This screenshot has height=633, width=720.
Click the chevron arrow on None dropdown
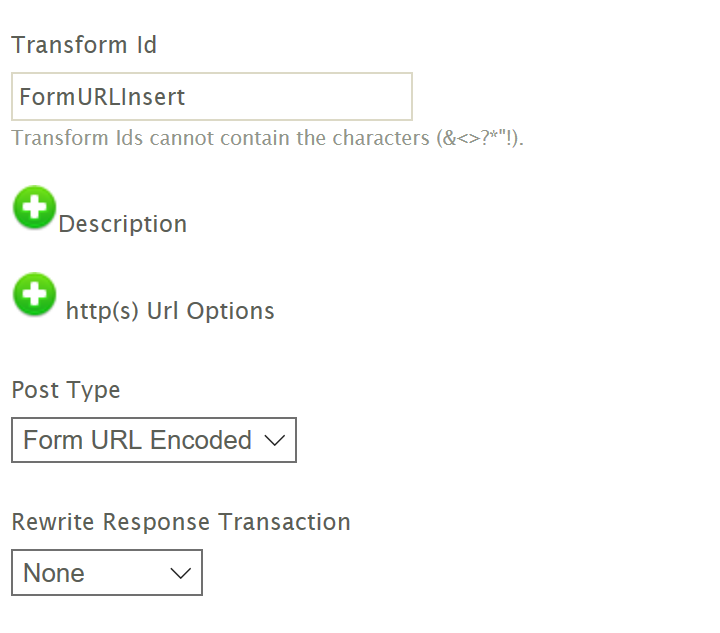(x=181, y=573)
